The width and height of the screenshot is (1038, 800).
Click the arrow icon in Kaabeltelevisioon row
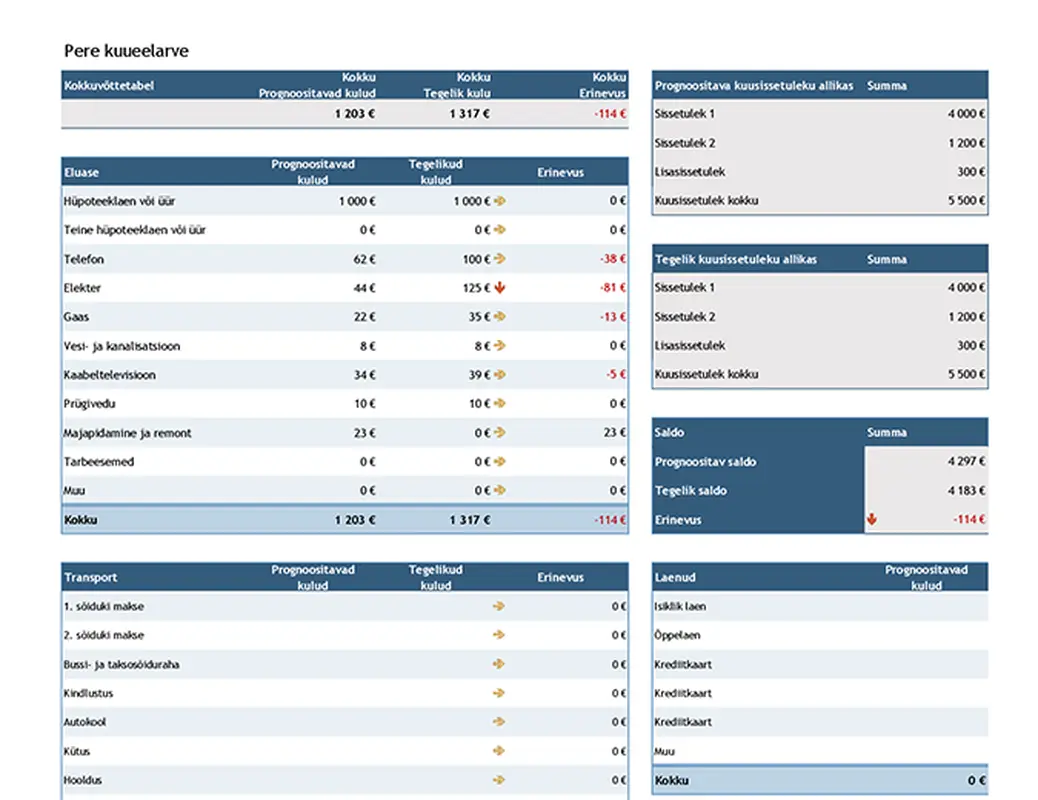[x=500, y=375]
